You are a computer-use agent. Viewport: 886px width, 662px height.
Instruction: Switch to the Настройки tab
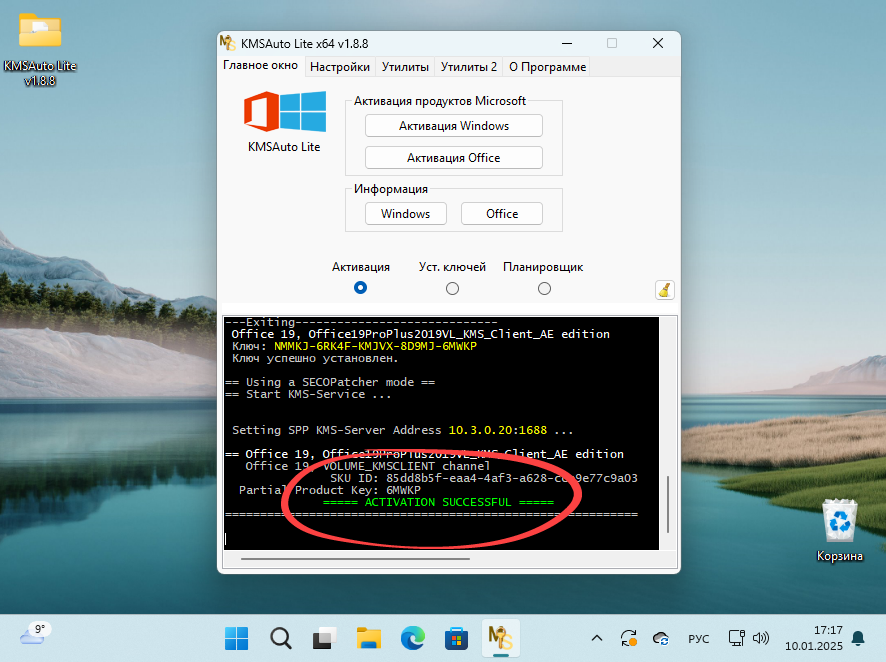(x=339, y=66)
